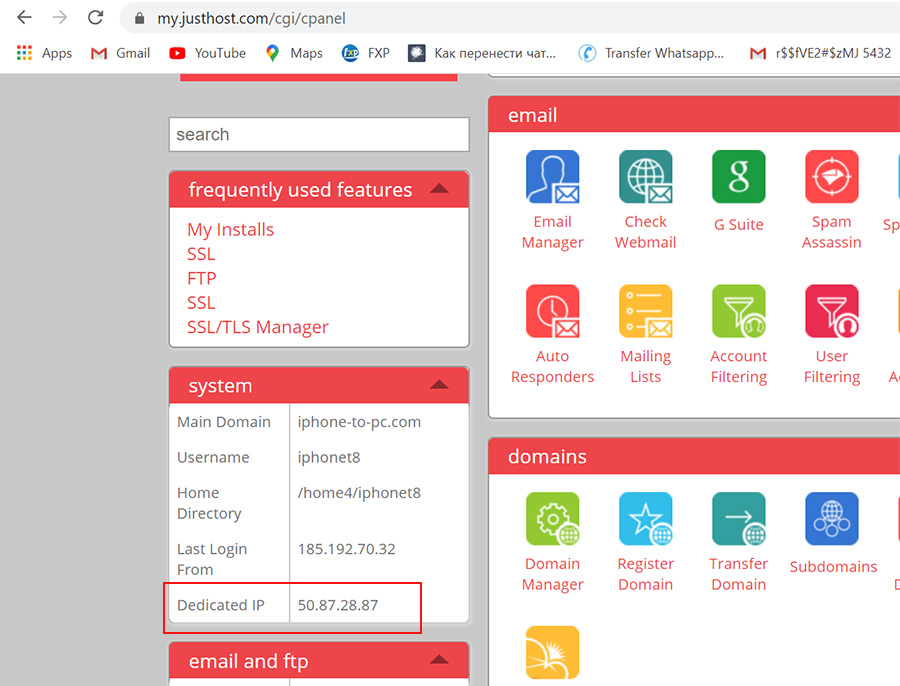Screen dimensions: 900x686
Task: Open Spam Assassin icon
Action: 831,177
